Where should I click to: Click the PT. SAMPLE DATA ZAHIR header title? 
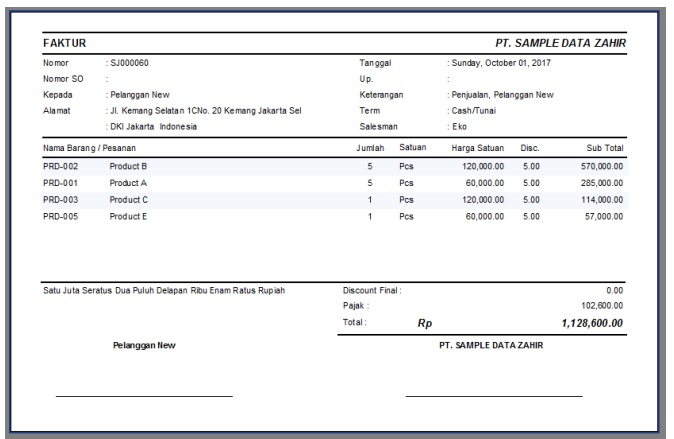568,44
